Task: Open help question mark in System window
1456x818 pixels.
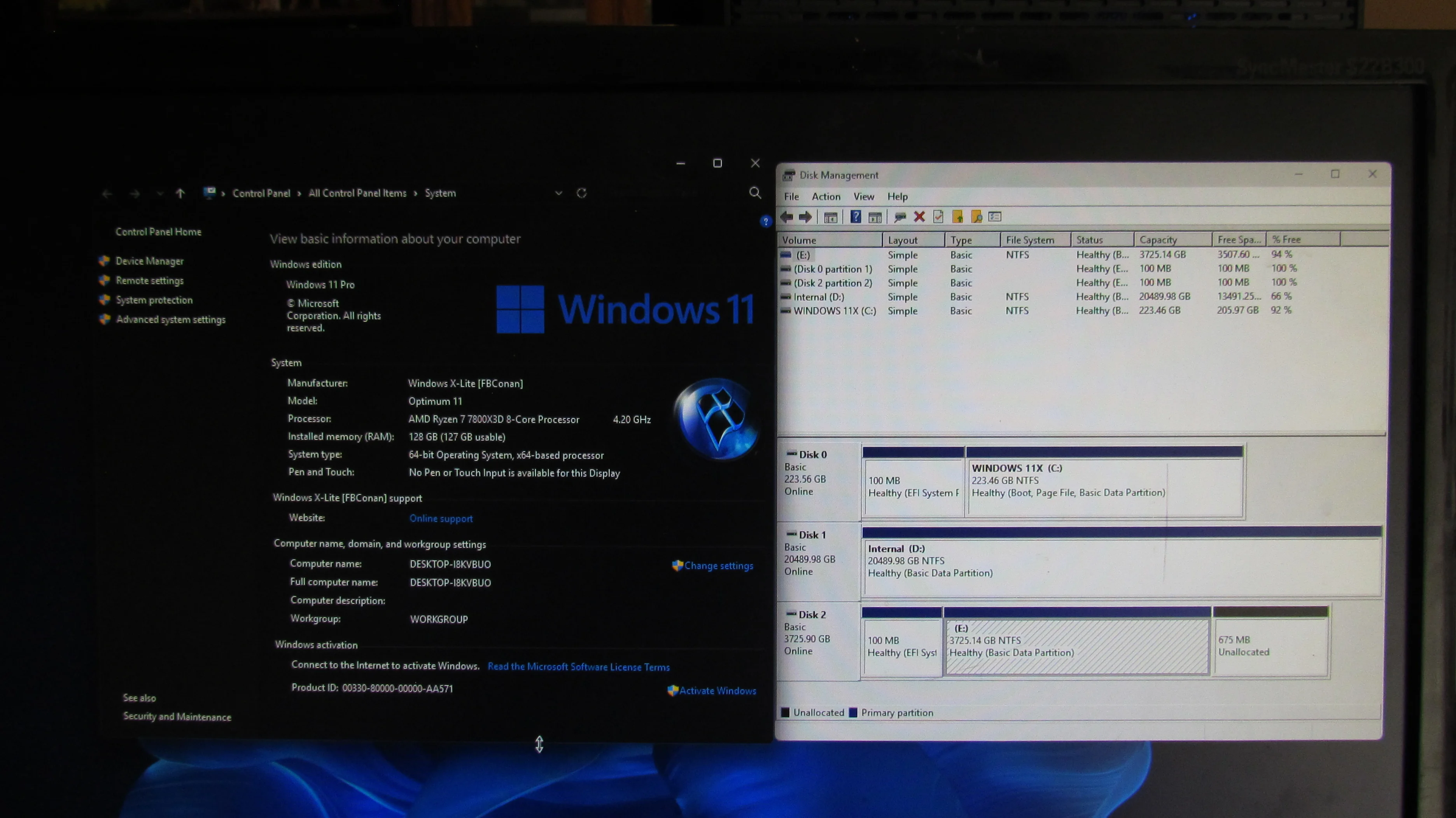Action: click(765, 222)
